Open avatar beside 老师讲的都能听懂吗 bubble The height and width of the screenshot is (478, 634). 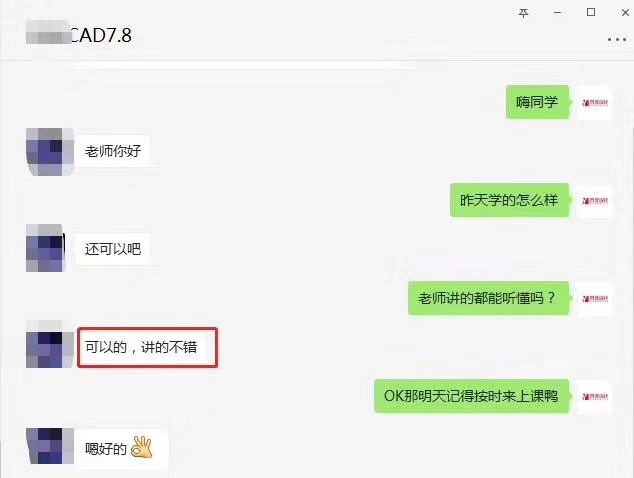point(594,298)
